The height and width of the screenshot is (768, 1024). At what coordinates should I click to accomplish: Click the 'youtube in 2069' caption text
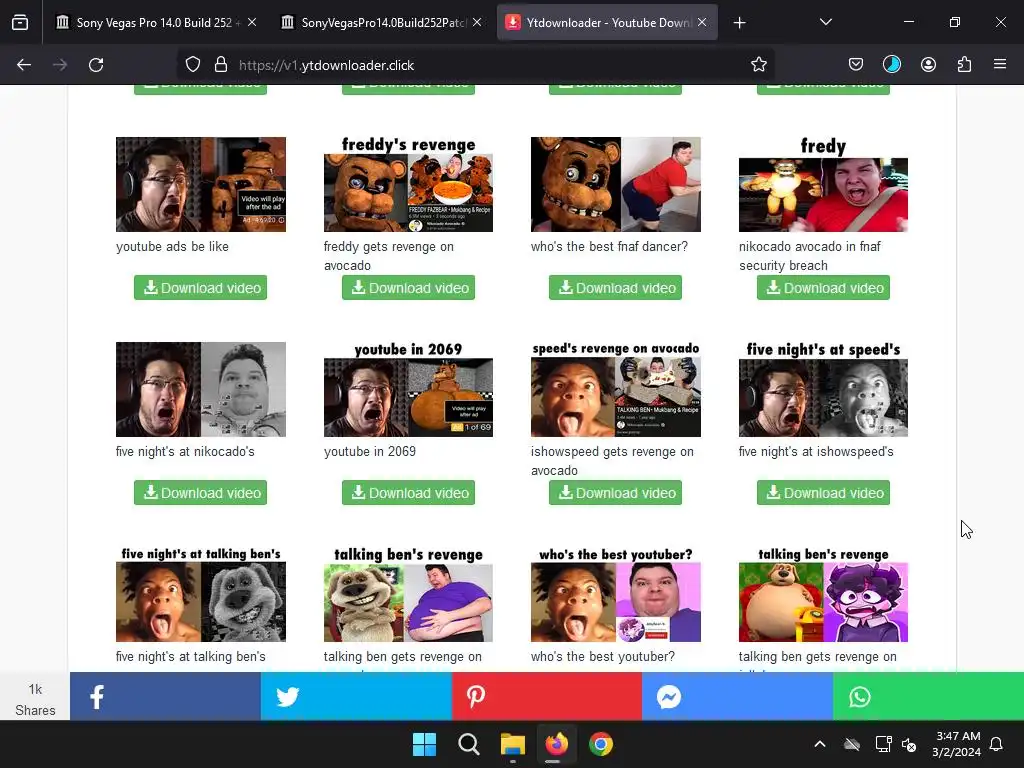click(370, 451)
